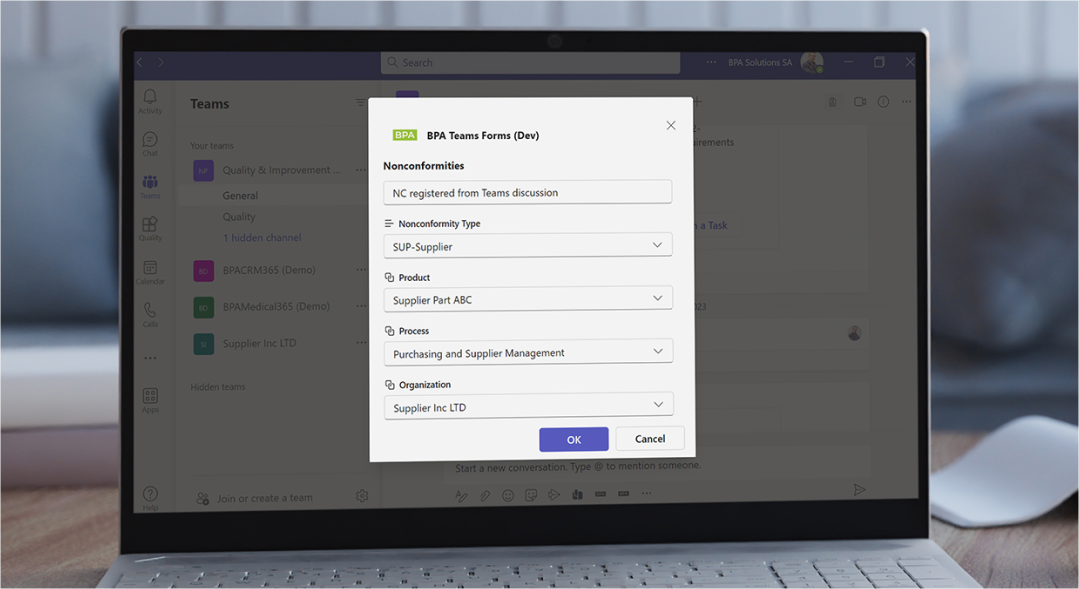The width and height of the screenshot is (1079, 589).
Task: Open the Organization dropdown
Action: click(528, 406)
